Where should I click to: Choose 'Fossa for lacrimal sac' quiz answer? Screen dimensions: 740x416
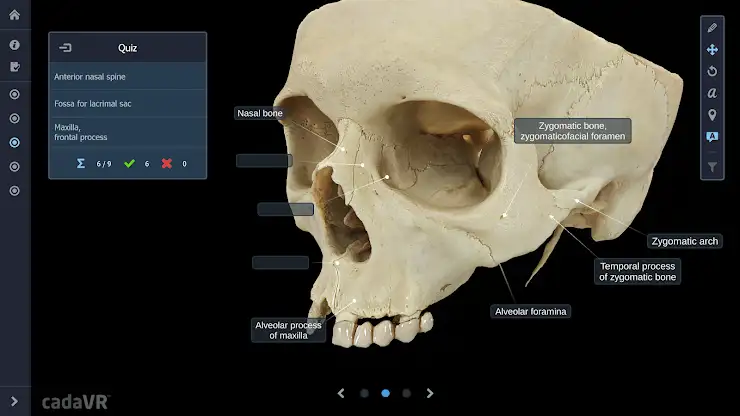click(x=127, y=103)
